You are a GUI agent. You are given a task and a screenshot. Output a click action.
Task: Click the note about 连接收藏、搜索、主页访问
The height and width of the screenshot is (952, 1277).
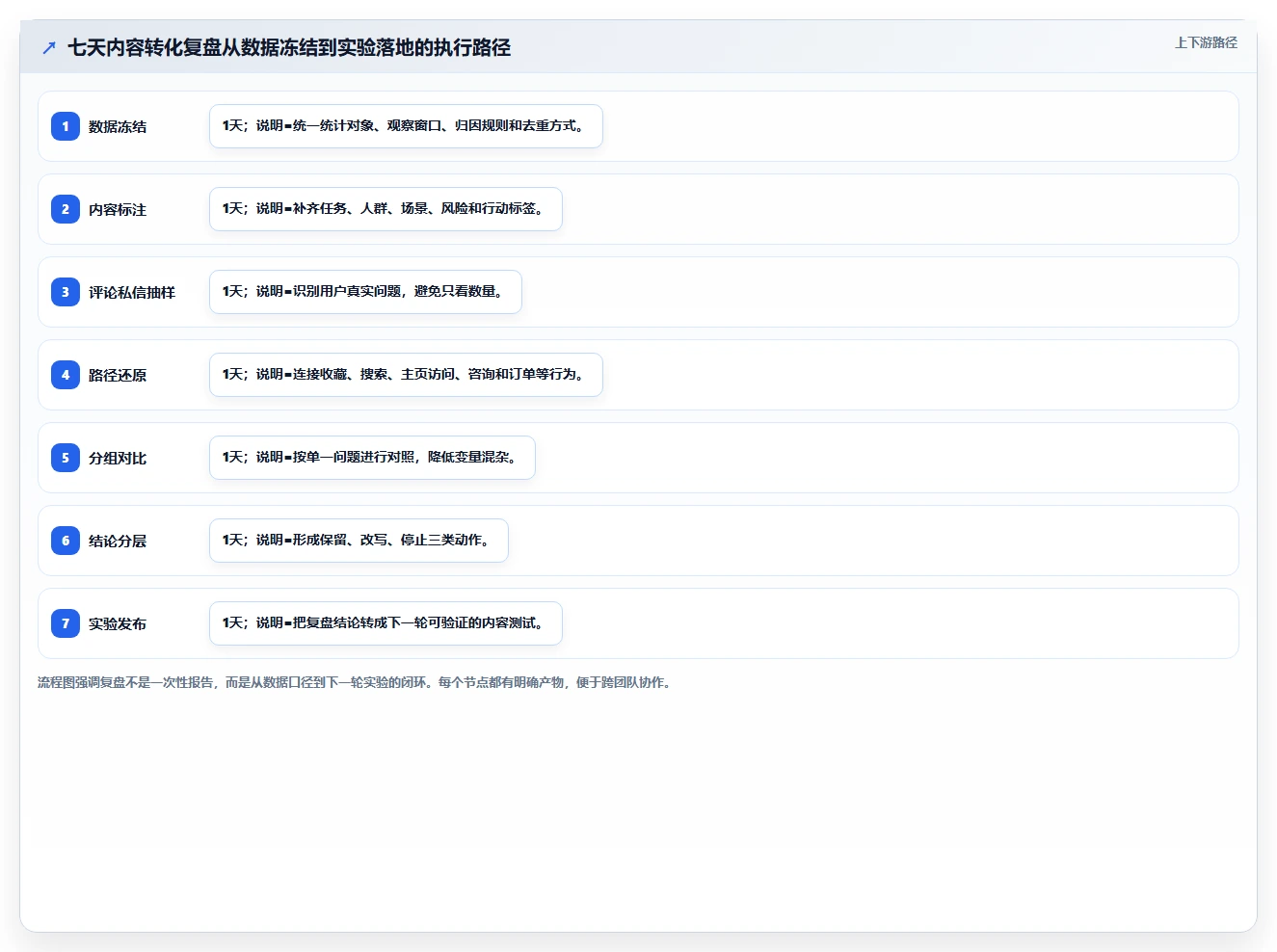(406, 375)
